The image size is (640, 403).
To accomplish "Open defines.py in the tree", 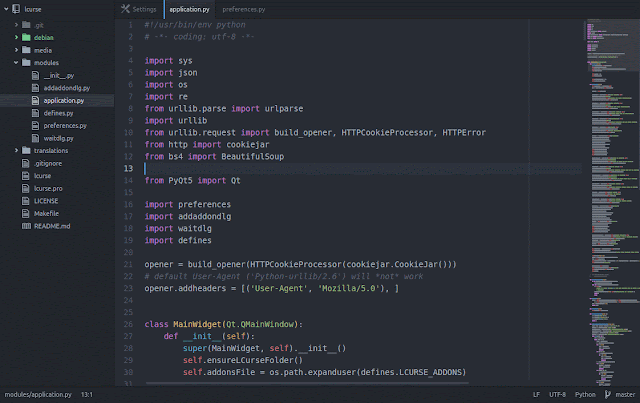I will [58, 113].
